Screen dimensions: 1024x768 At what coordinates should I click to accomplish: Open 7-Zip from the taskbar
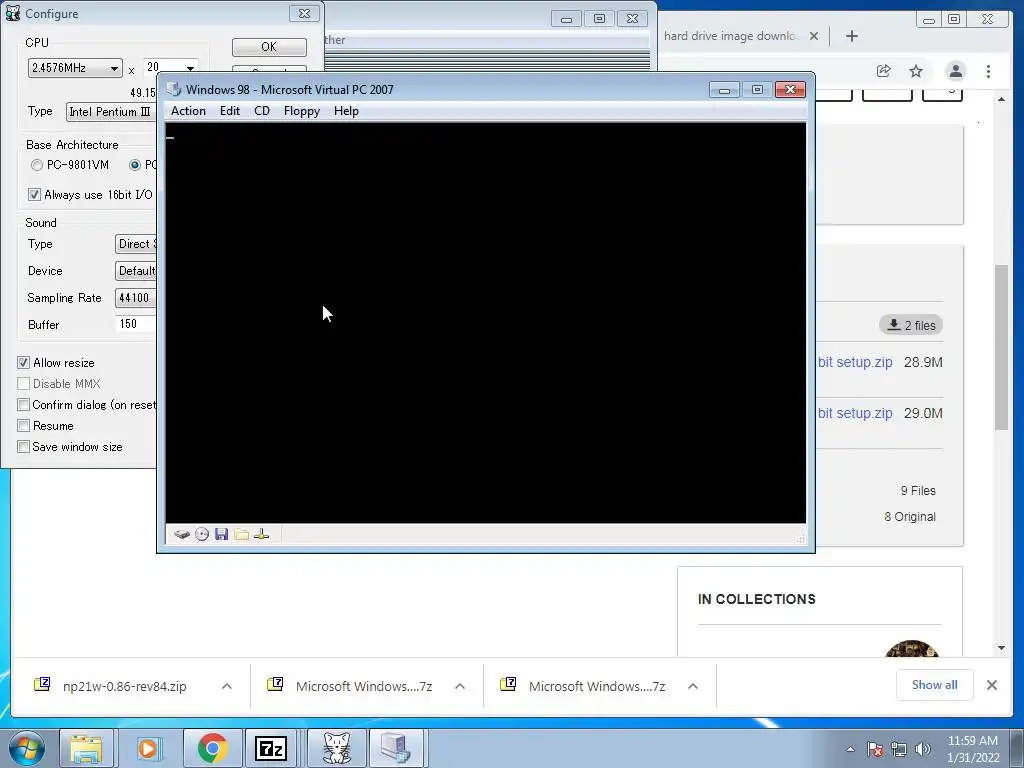point(271,748)
